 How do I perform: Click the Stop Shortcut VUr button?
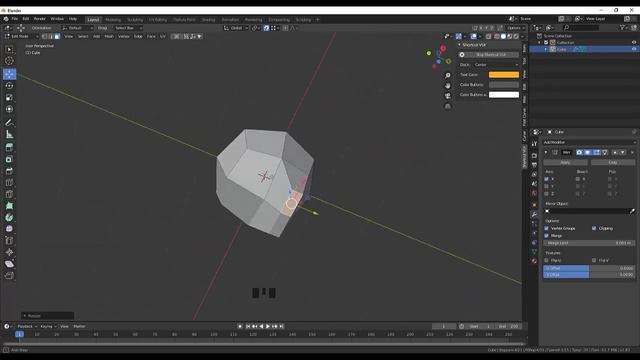491,55
